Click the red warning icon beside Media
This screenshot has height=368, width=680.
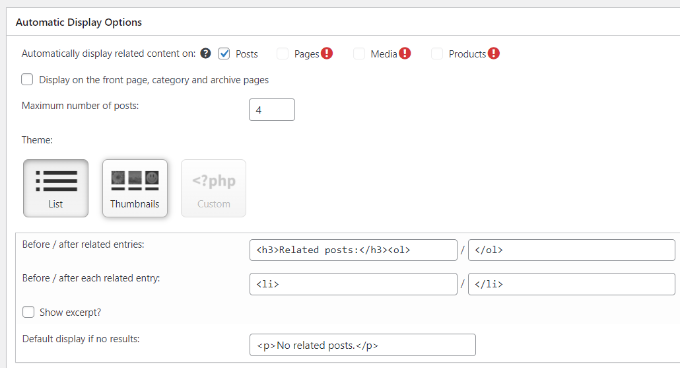(405, 53)
